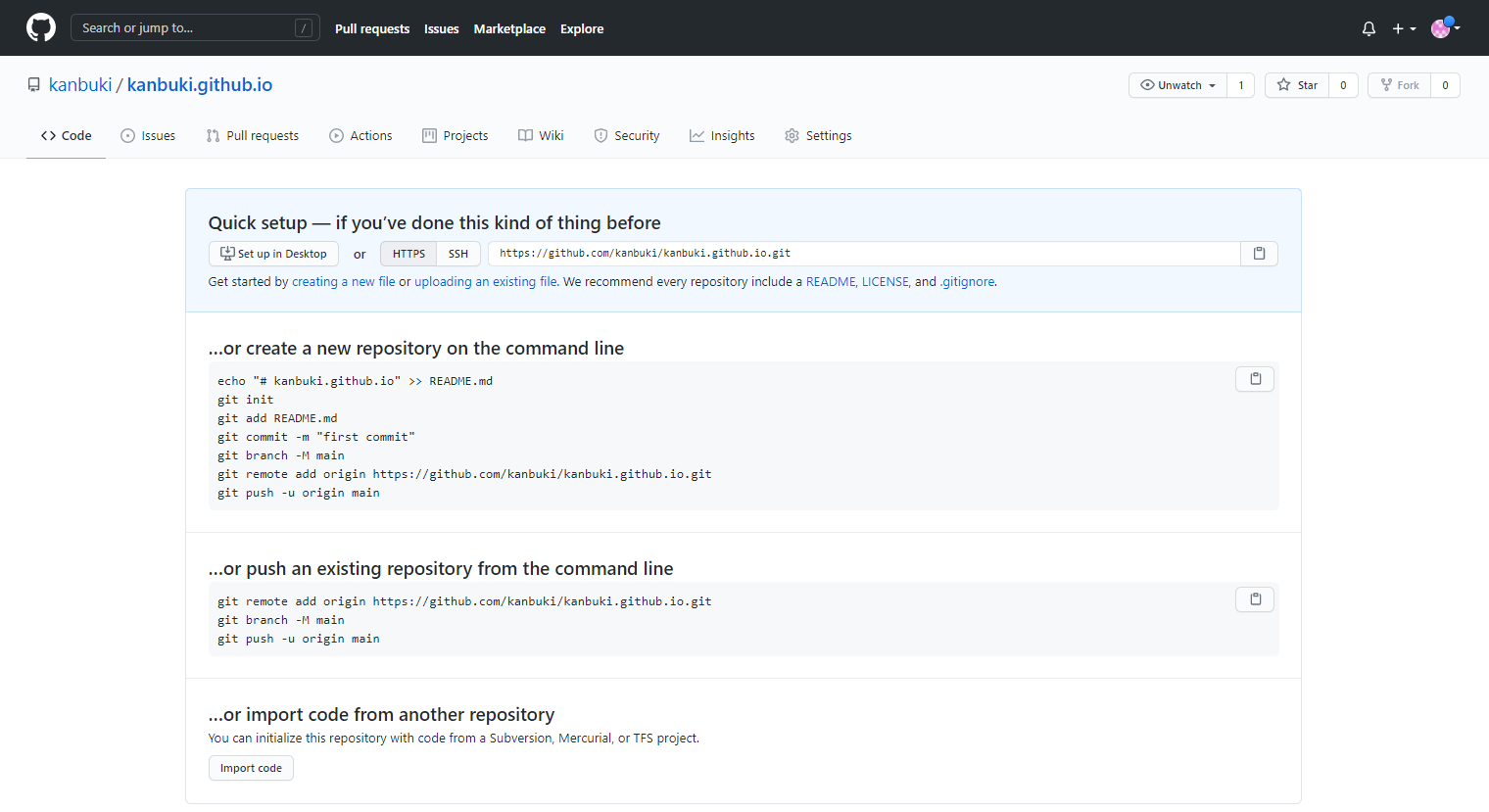Click the forks count 0
1489x812 pixels.
point(1445,85)
